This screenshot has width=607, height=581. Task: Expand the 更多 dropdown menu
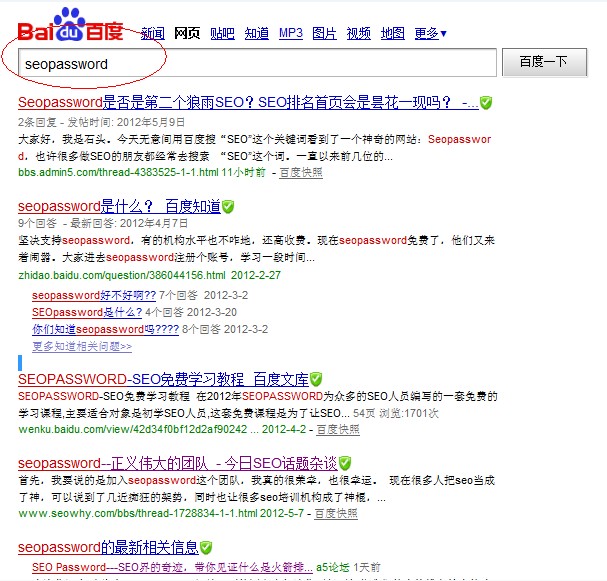(430, 33)
